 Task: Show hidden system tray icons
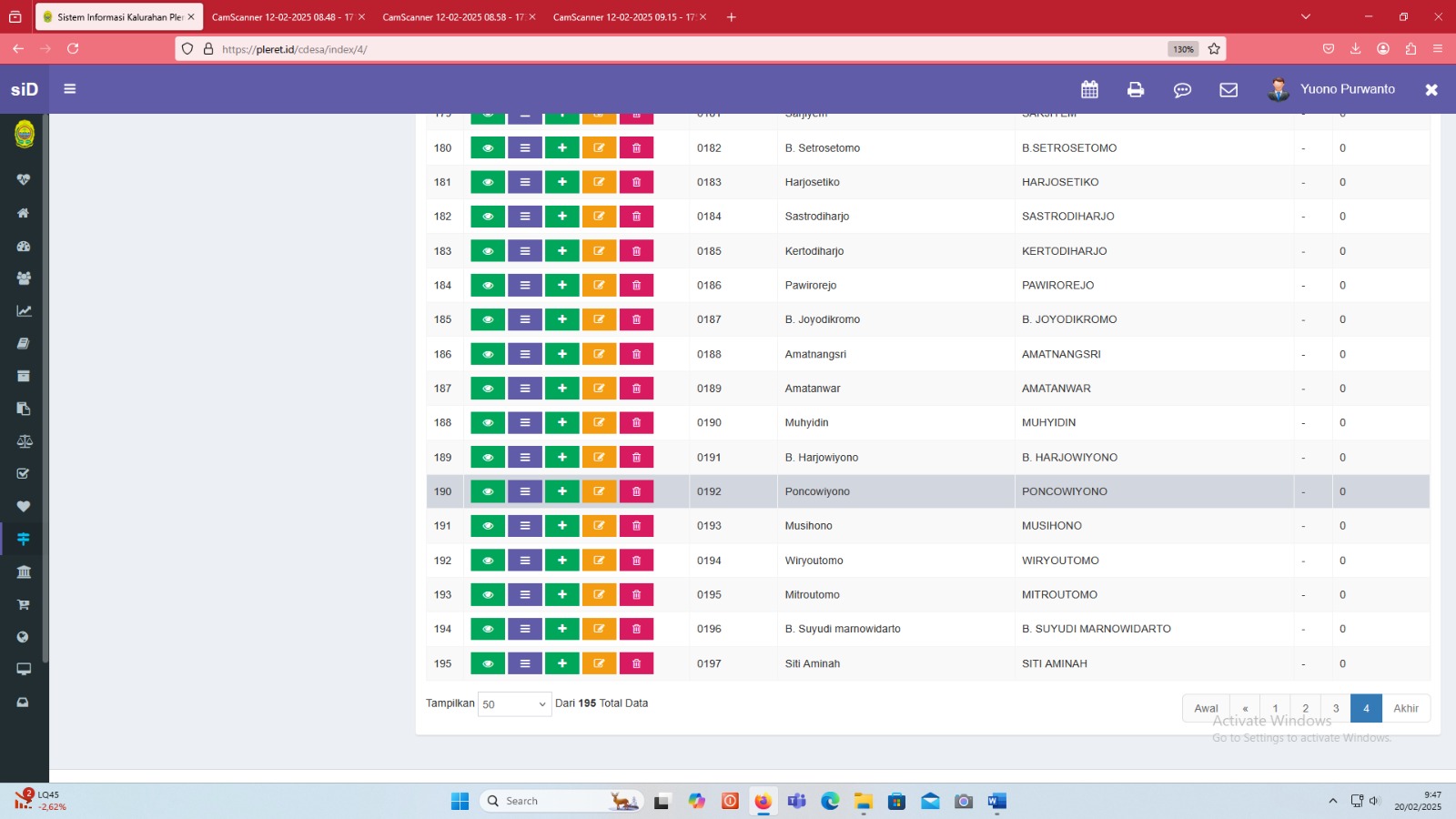(x=1332, y=801)
